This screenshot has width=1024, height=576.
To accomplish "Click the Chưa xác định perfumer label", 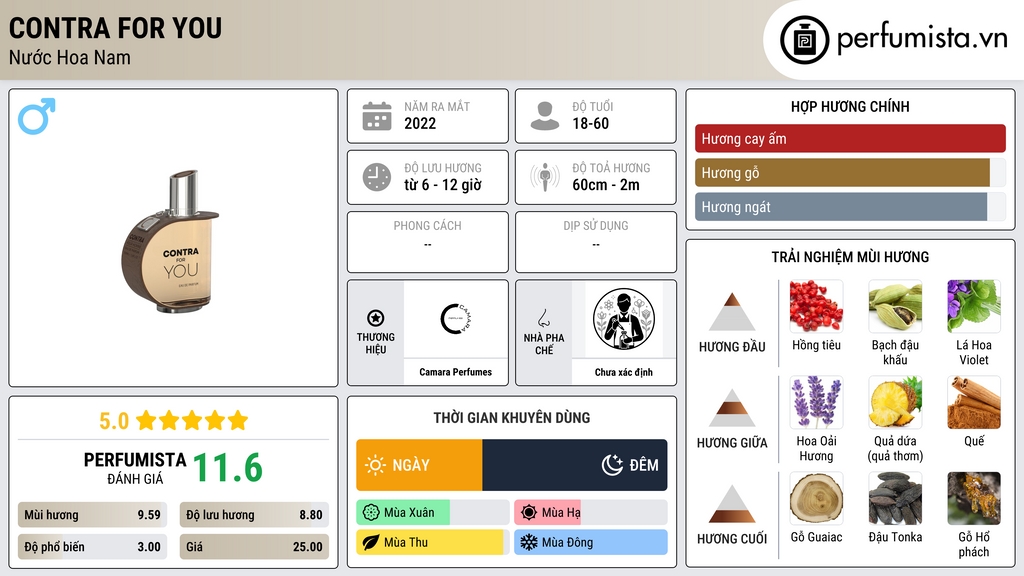I will click(x=624, y=372).
